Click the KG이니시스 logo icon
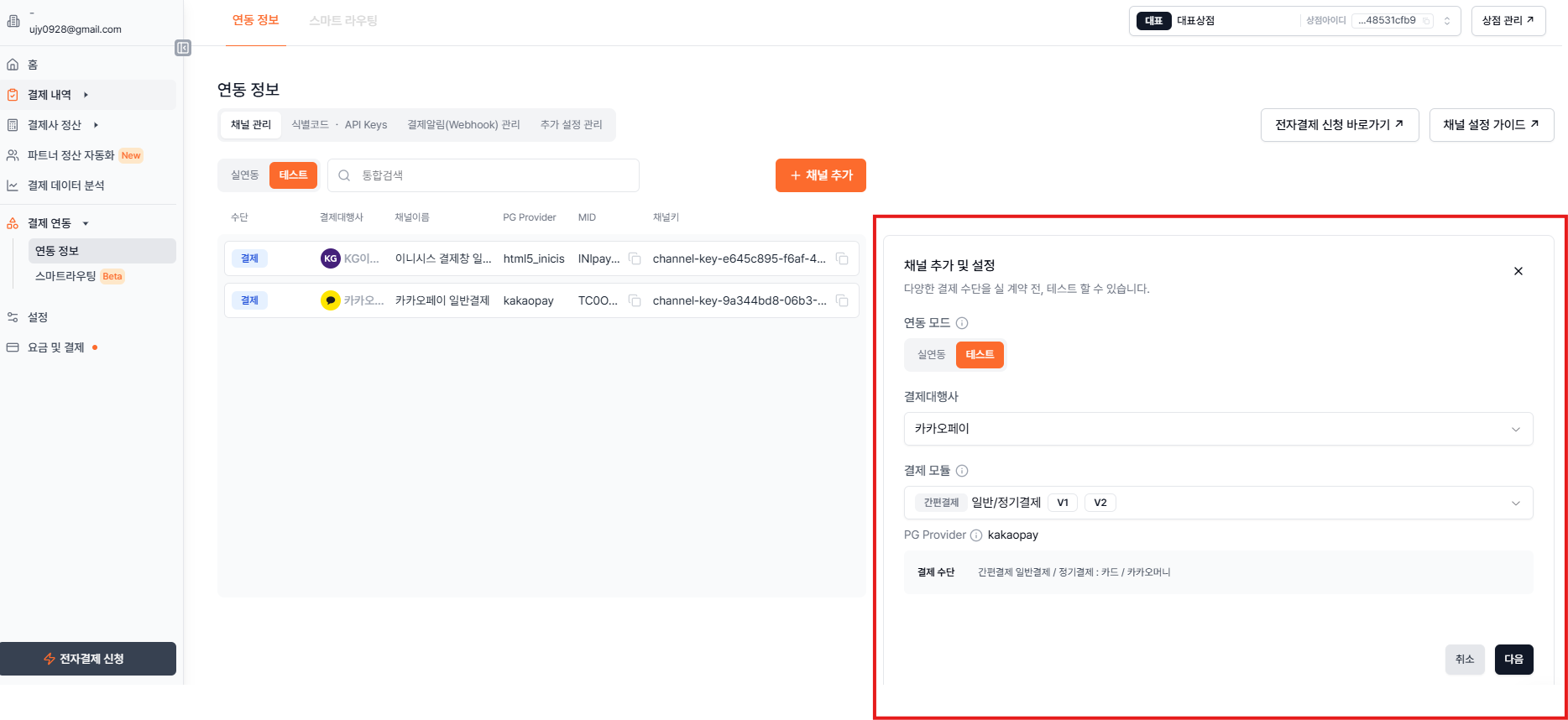The height and width of the screenshot is (720, 1568). pyautogui.click(x=331, y=258)
